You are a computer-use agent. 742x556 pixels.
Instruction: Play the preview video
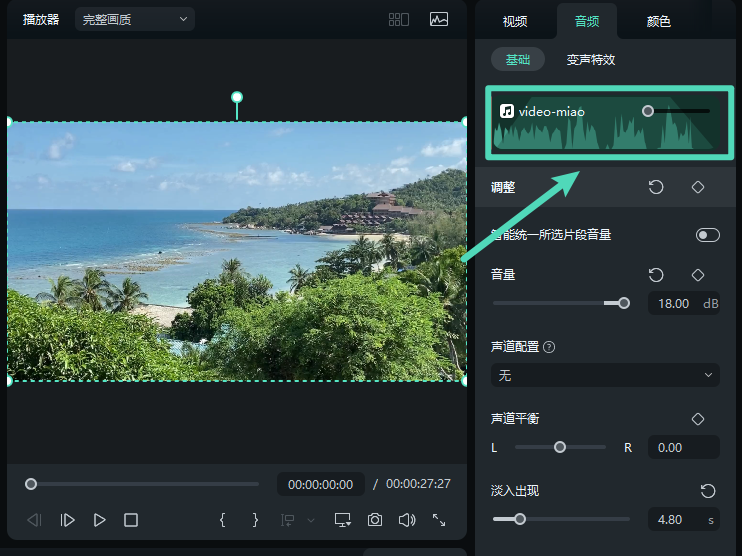(x=99, y=521)
